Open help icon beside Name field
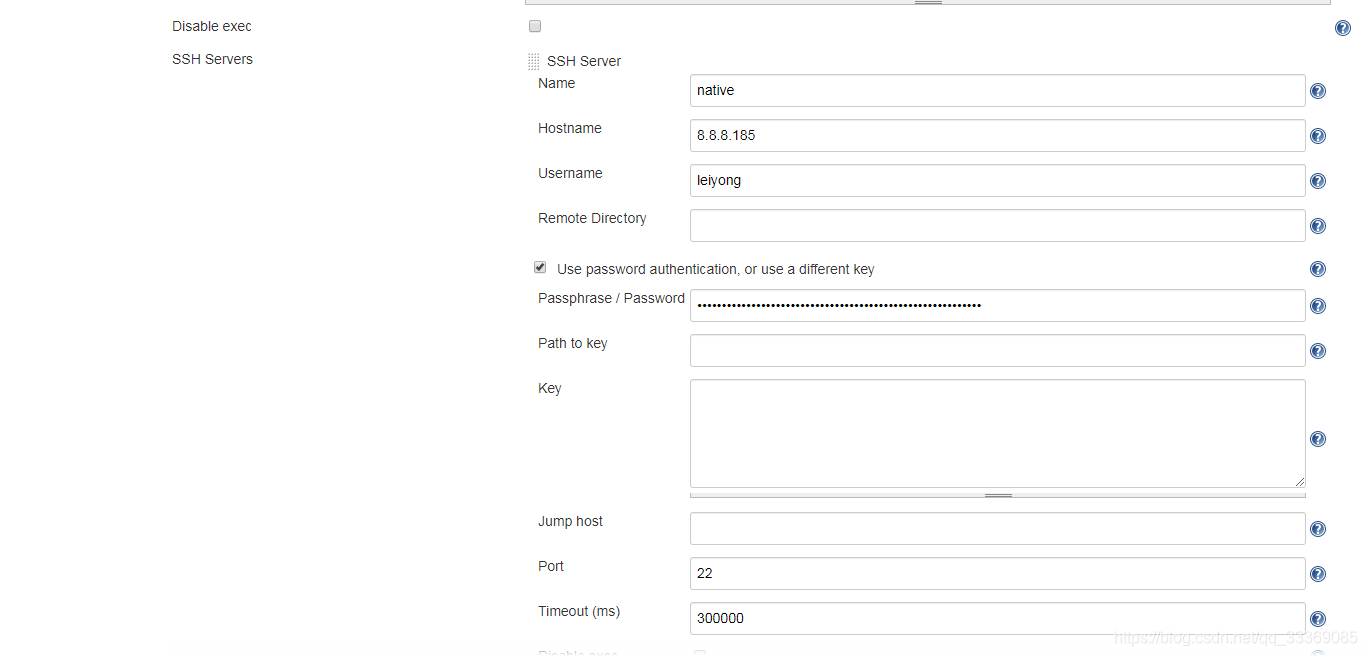1367x656 pixels. [1318, 91]
